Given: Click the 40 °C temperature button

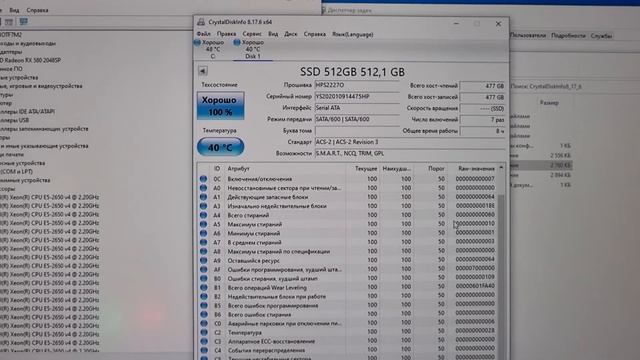Looking at the screenshot, I should [x=220, y=147].
